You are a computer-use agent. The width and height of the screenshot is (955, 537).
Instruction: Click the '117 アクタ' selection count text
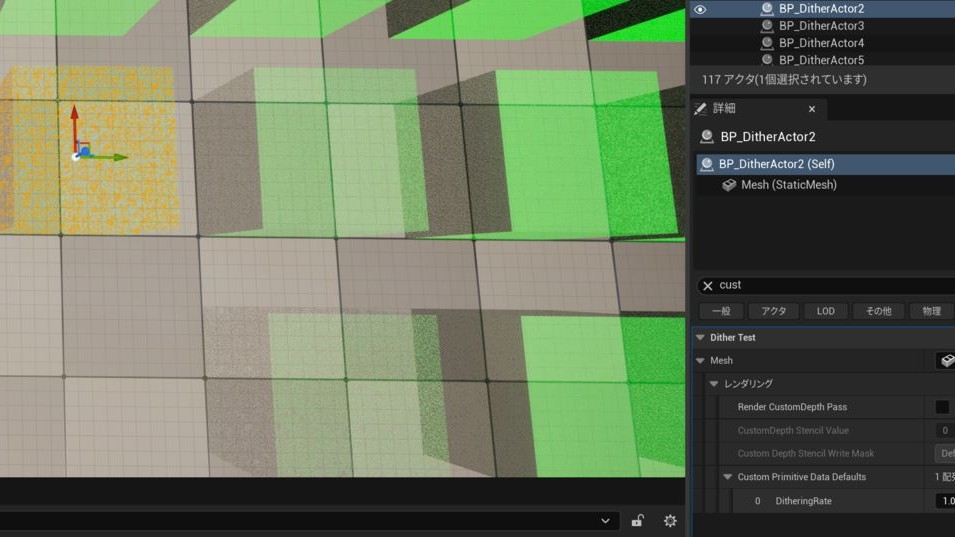(784, 80)
